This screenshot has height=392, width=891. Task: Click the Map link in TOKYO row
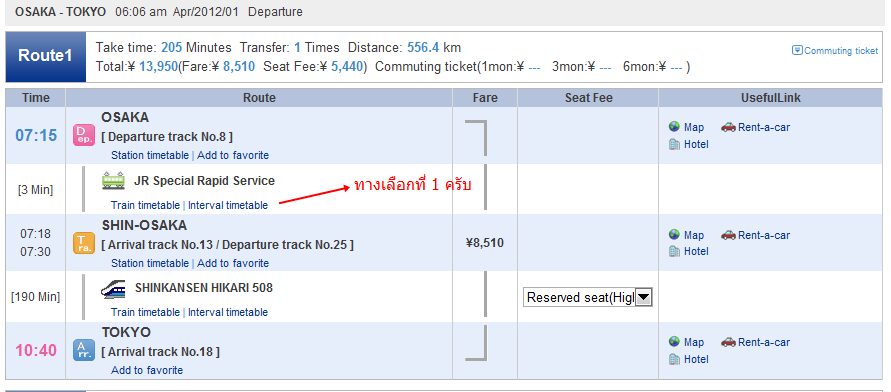coord(694,342)
